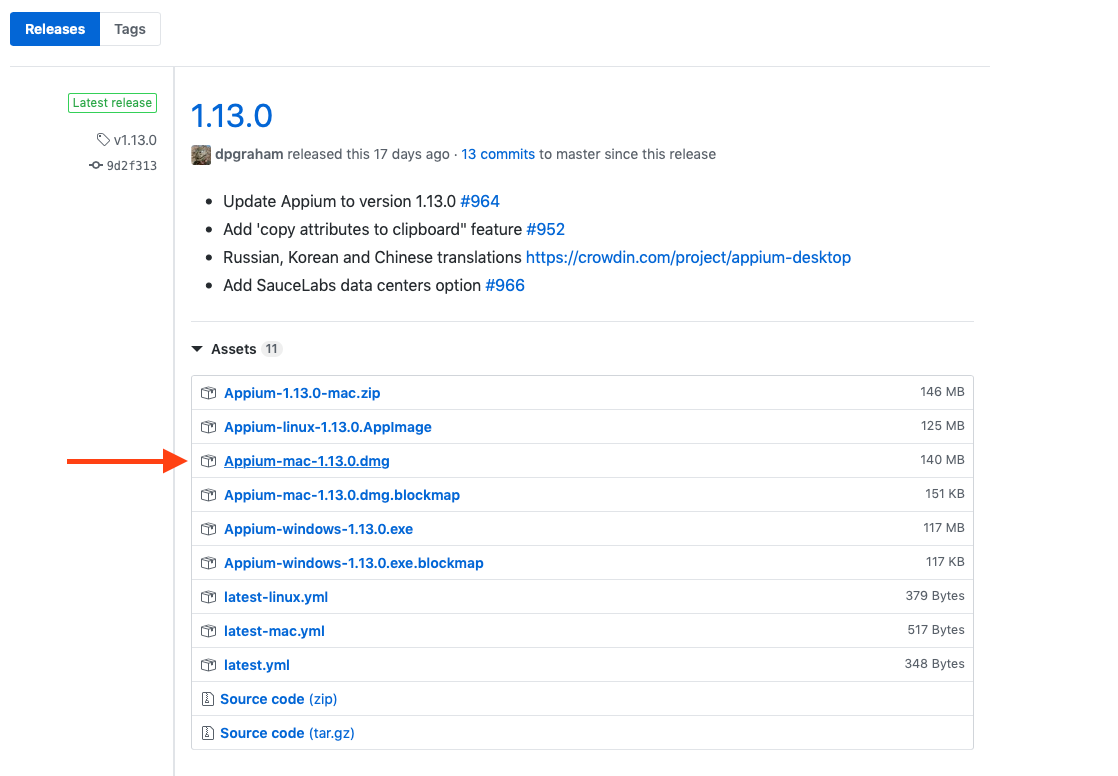Open the 1.13.0 release title
The width and height of the screenshot is (1118, 776).
pyautogui.click(x=232, y=116)
